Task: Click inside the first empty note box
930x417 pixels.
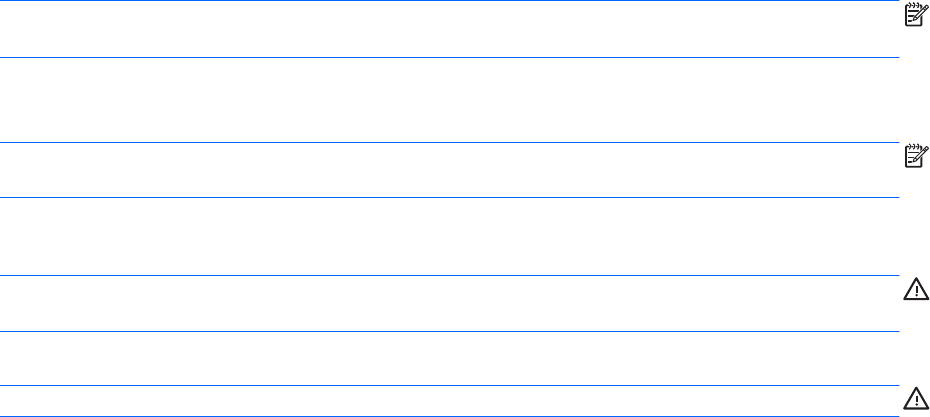Action: click(448, 30)
